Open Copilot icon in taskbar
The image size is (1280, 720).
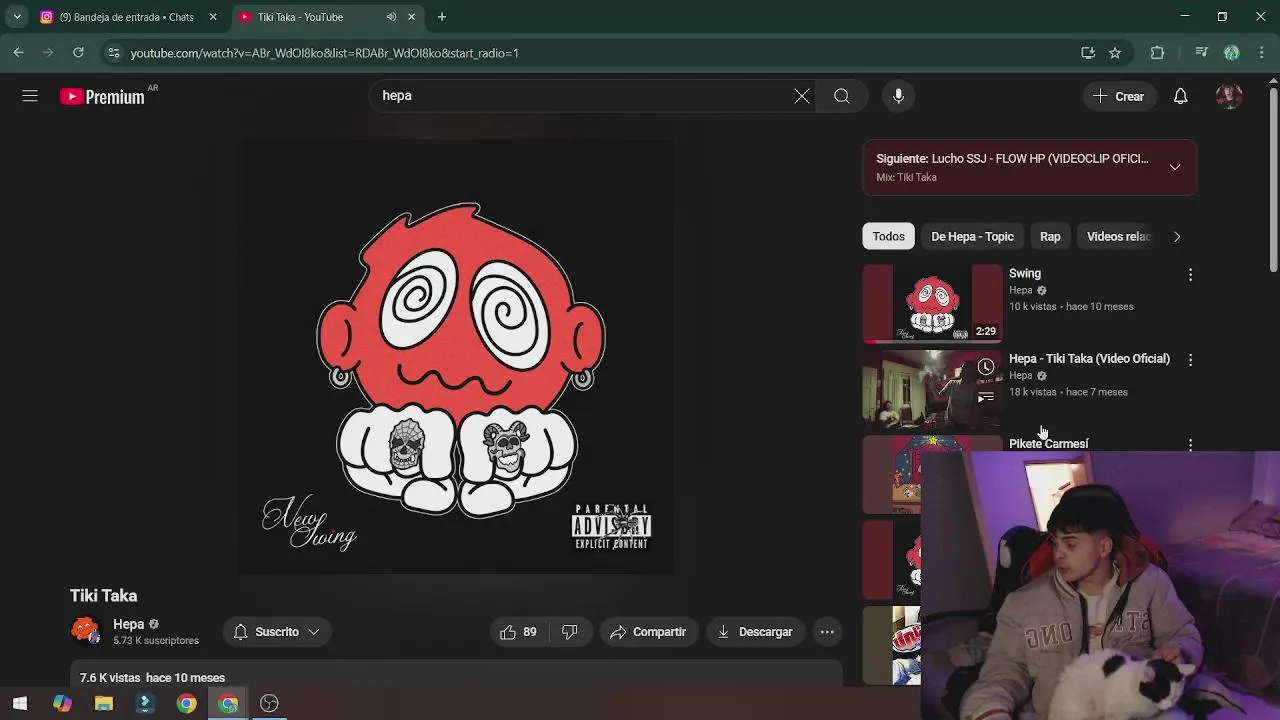(x=62, y=703)
